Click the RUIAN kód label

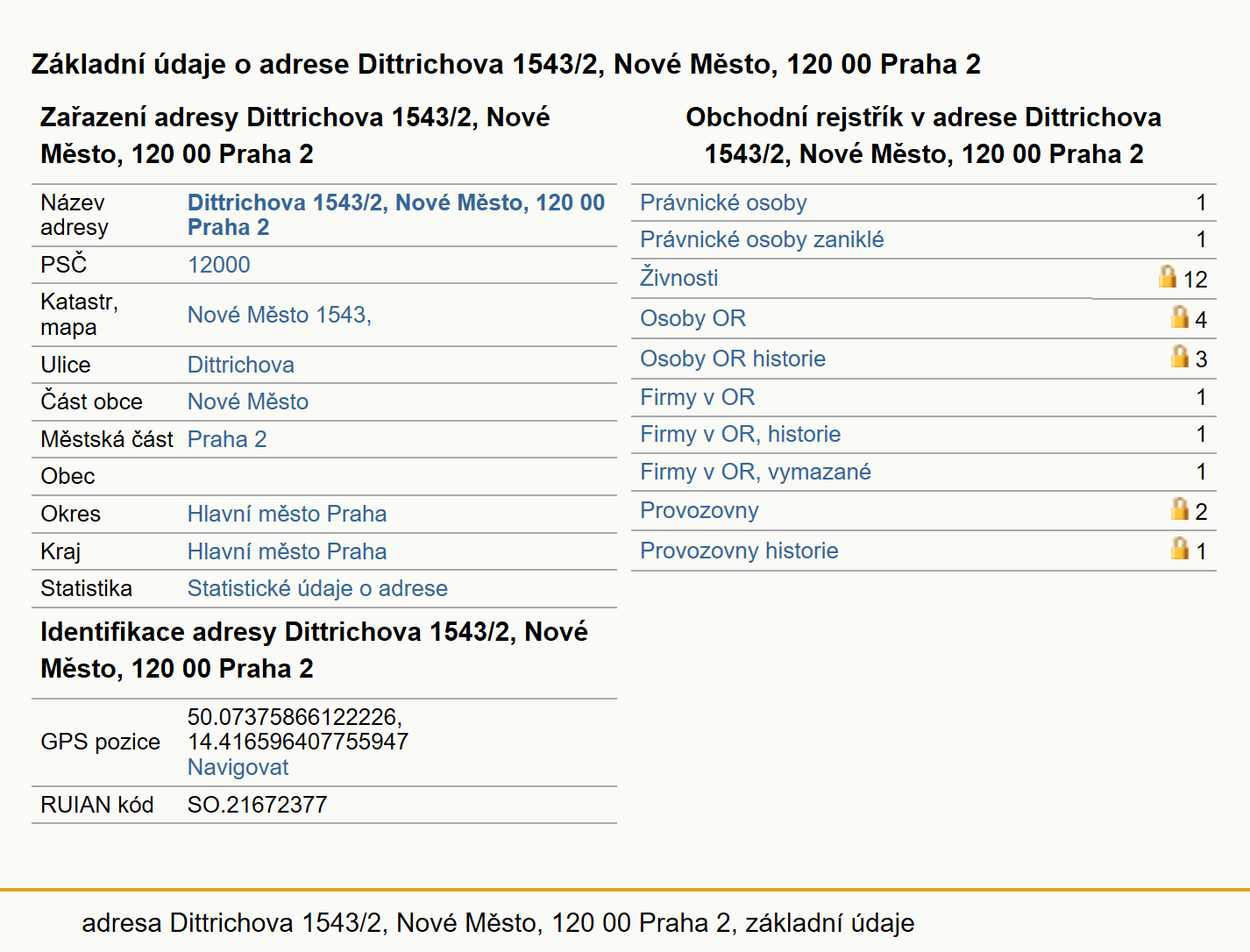point(96,805)
